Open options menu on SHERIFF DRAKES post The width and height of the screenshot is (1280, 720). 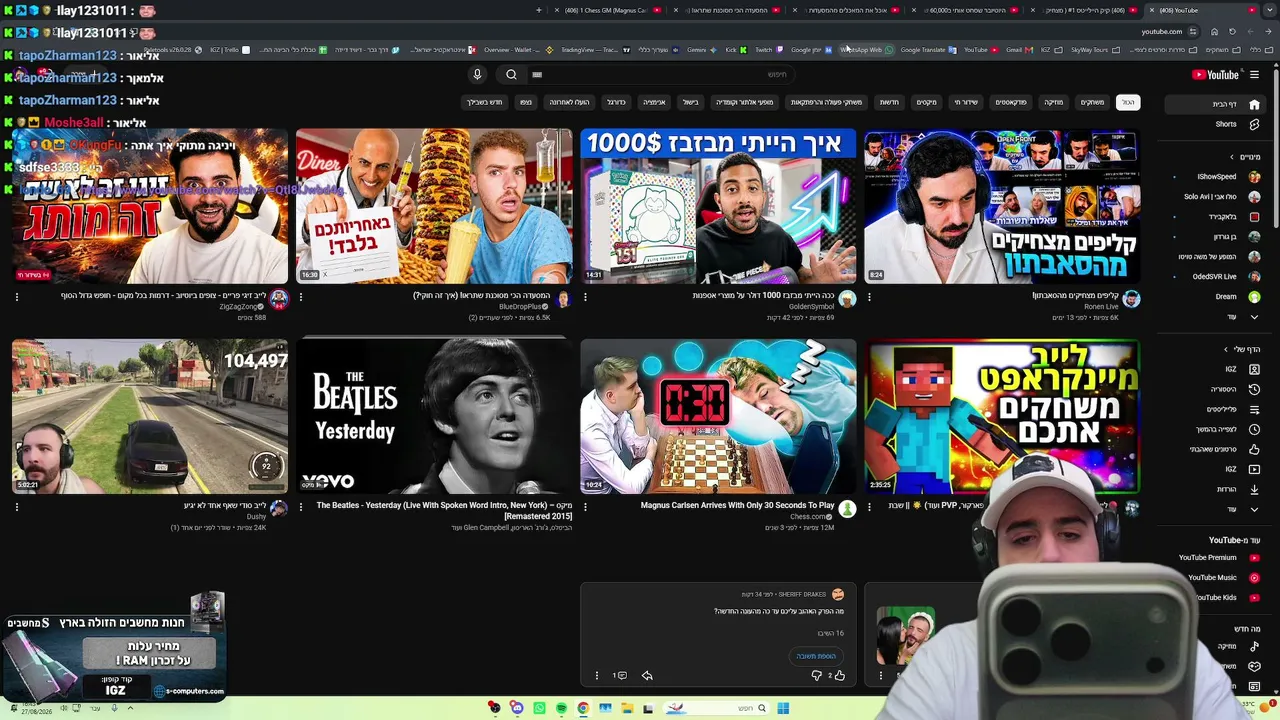click(x=597, y=676)
